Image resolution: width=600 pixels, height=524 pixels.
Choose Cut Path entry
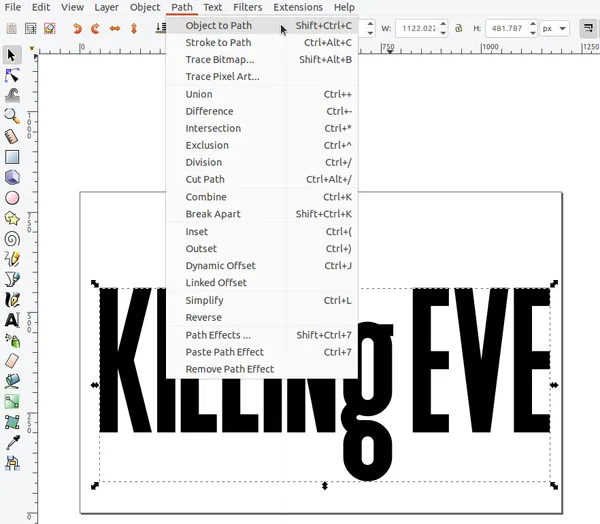coord(262,180)
